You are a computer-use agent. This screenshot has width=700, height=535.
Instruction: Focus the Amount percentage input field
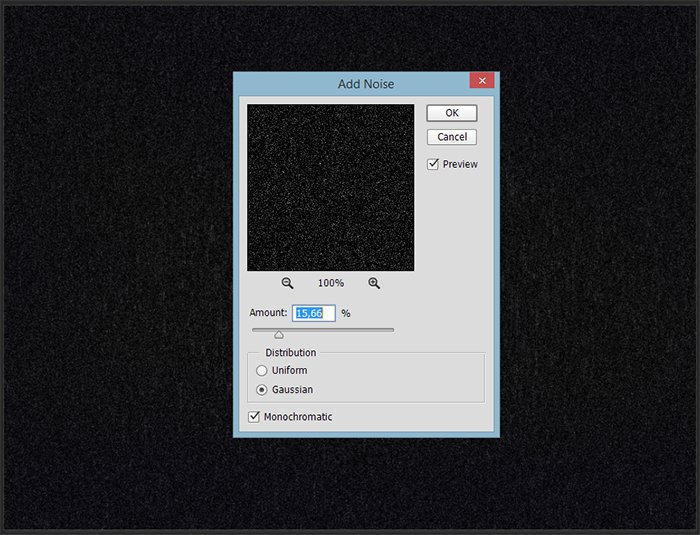click(314, 313)
